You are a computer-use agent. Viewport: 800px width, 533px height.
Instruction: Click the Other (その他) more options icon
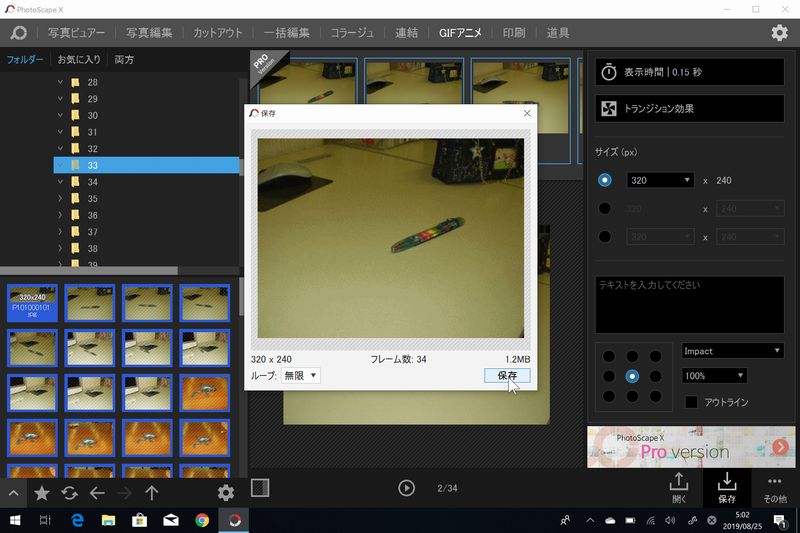(x=775, y=486)
